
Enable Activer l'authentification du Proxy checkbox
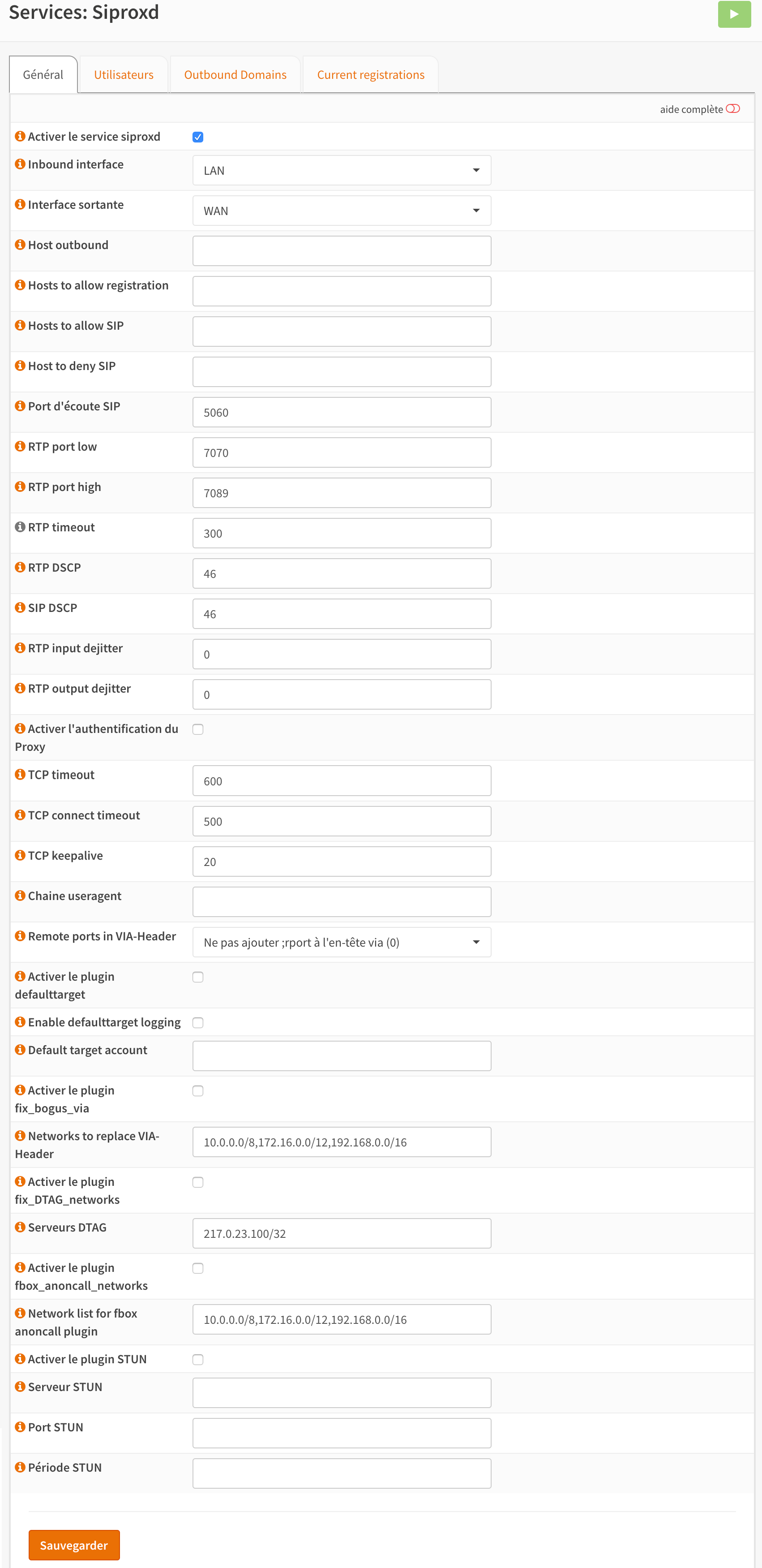pos(197,729)
